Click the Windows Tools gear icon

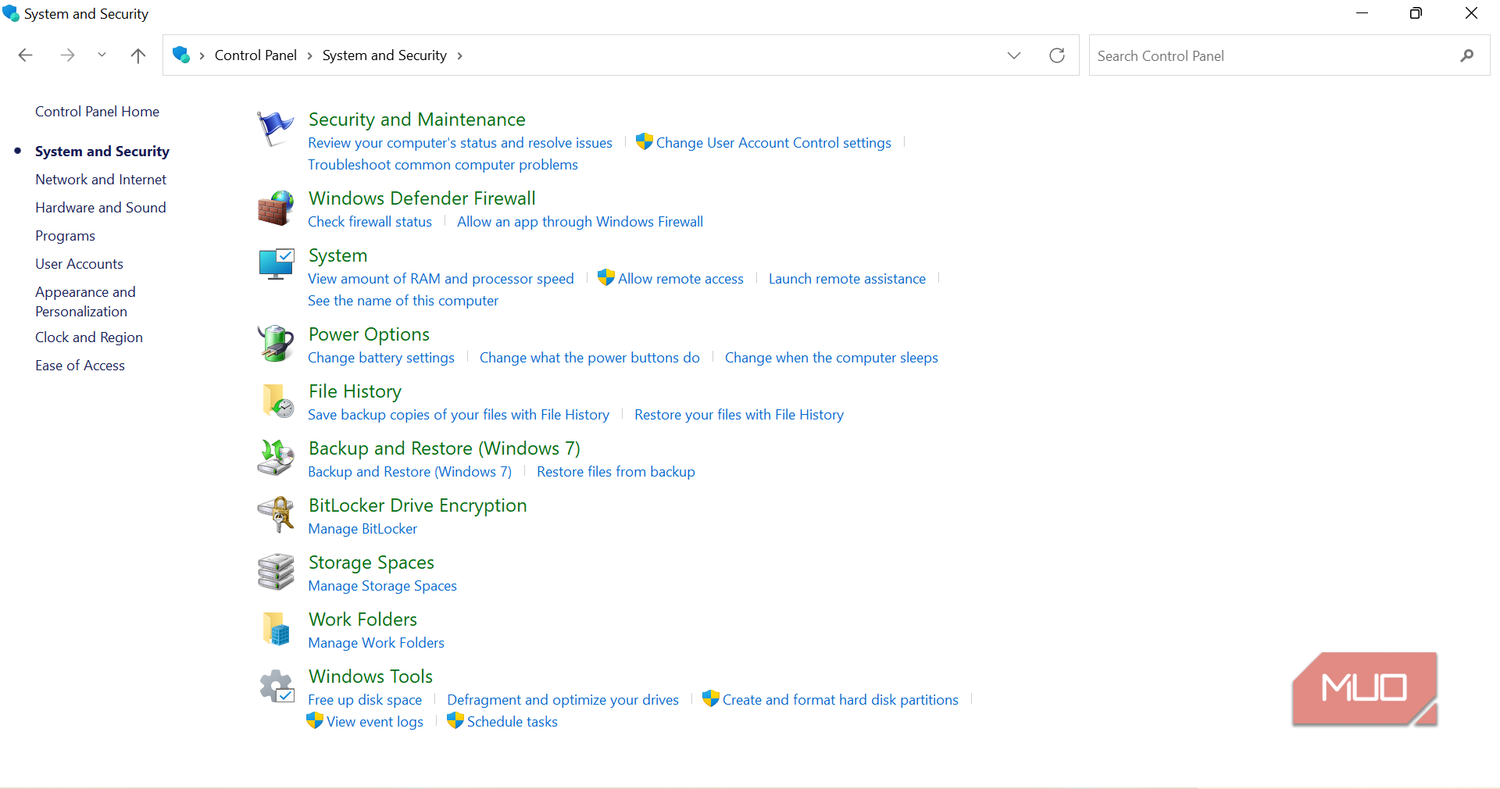coord(276,687)
